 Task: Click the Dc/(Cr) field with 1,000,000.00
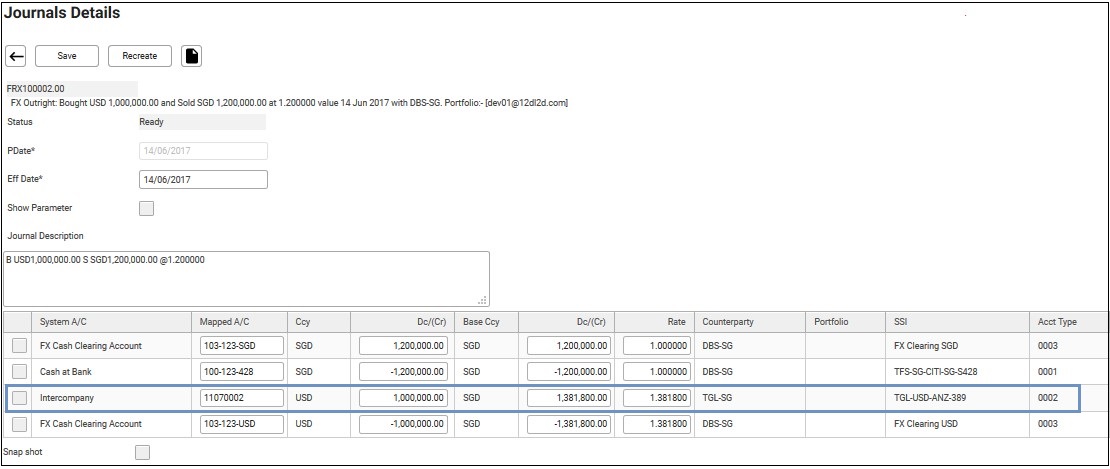pos(403,398)
